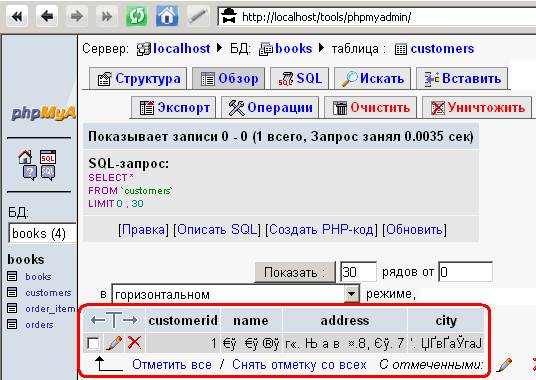The image size is (536, 380).
Task: Click the browser rewind double-arrow button
Action: [17, 16]
